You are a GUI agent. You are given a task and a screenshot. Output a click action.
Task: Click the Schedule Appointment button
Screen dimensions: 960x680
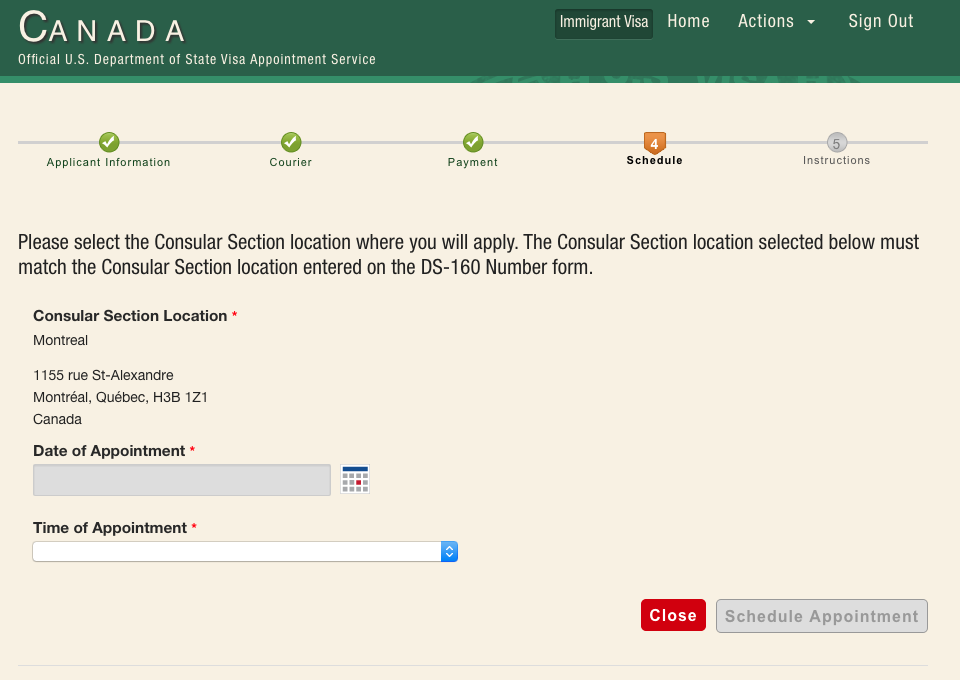coord(822,616)
